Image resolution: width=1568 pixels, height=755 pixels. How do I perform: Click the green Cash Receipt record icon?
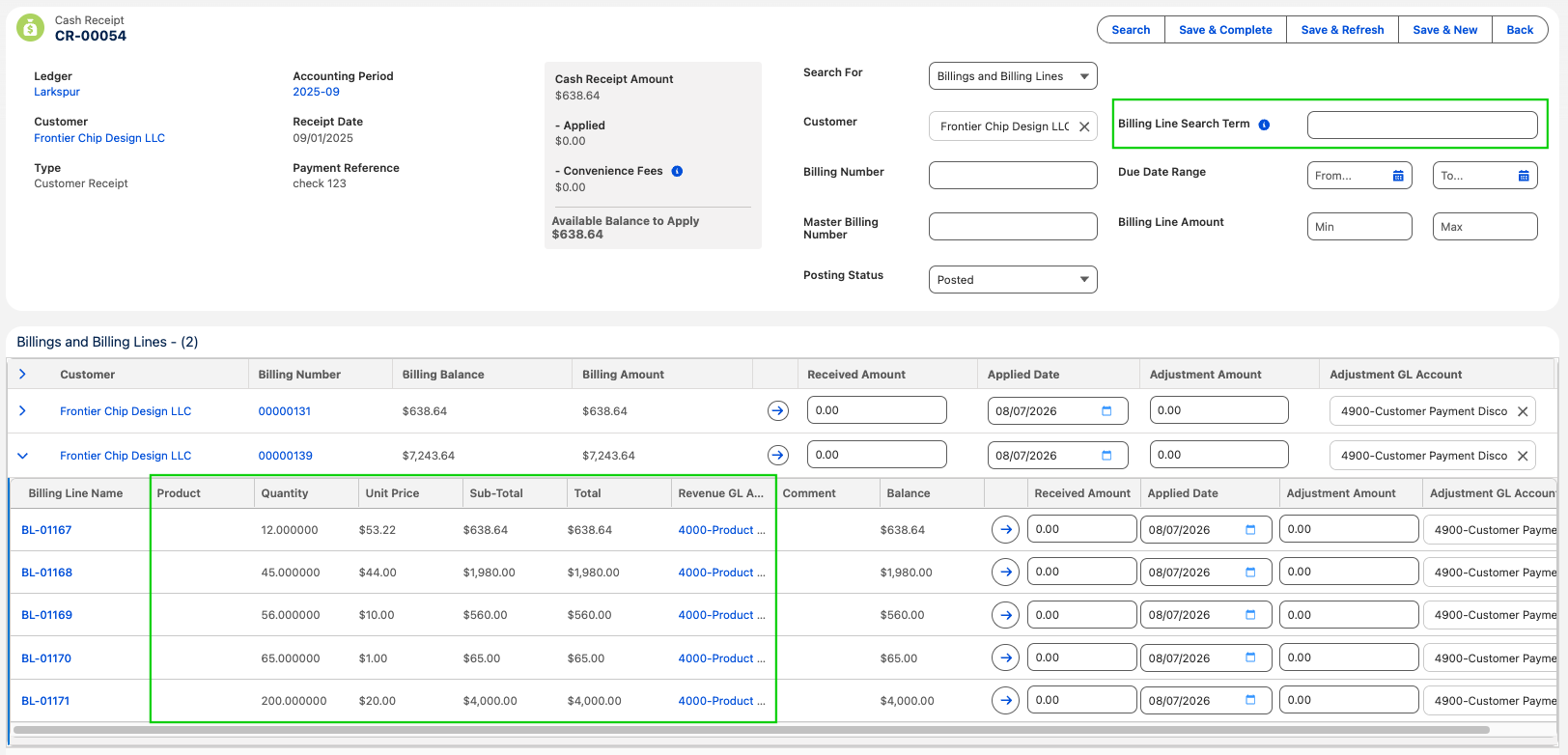31,28
